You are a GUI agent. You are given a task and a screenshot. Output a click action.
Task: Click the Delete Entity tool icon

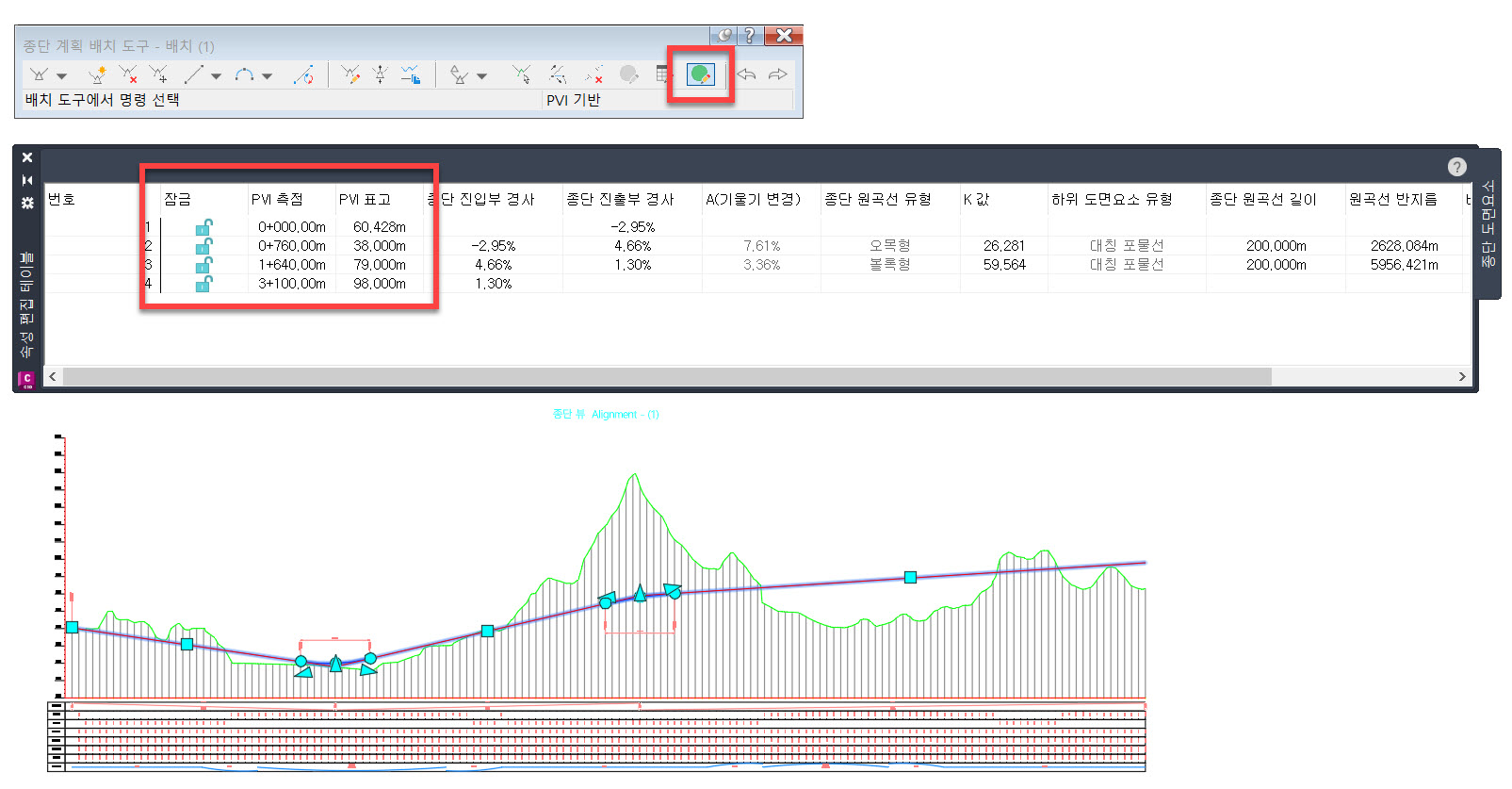click(593, 74)
